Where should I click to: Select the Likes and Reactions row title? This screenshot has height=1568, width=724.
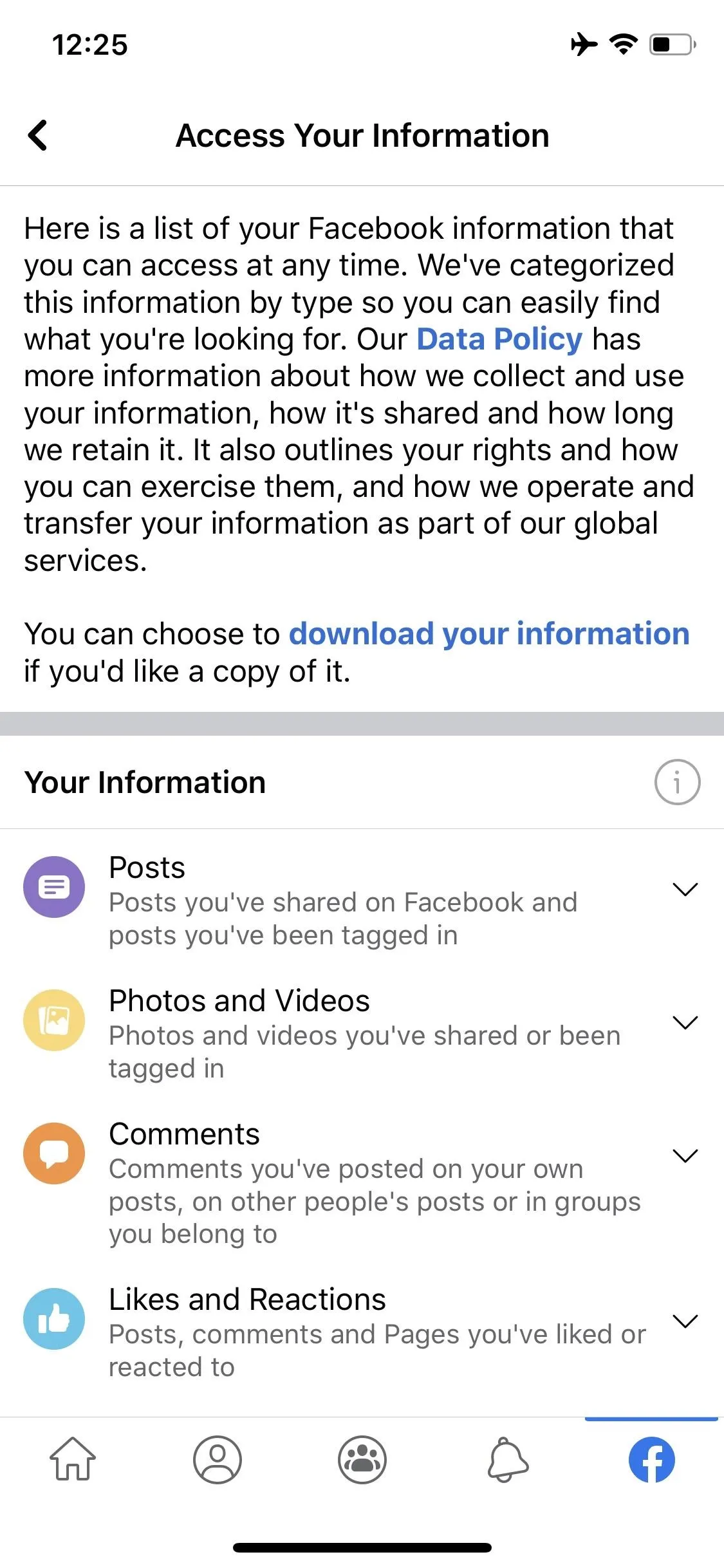tap(247, 1299)
